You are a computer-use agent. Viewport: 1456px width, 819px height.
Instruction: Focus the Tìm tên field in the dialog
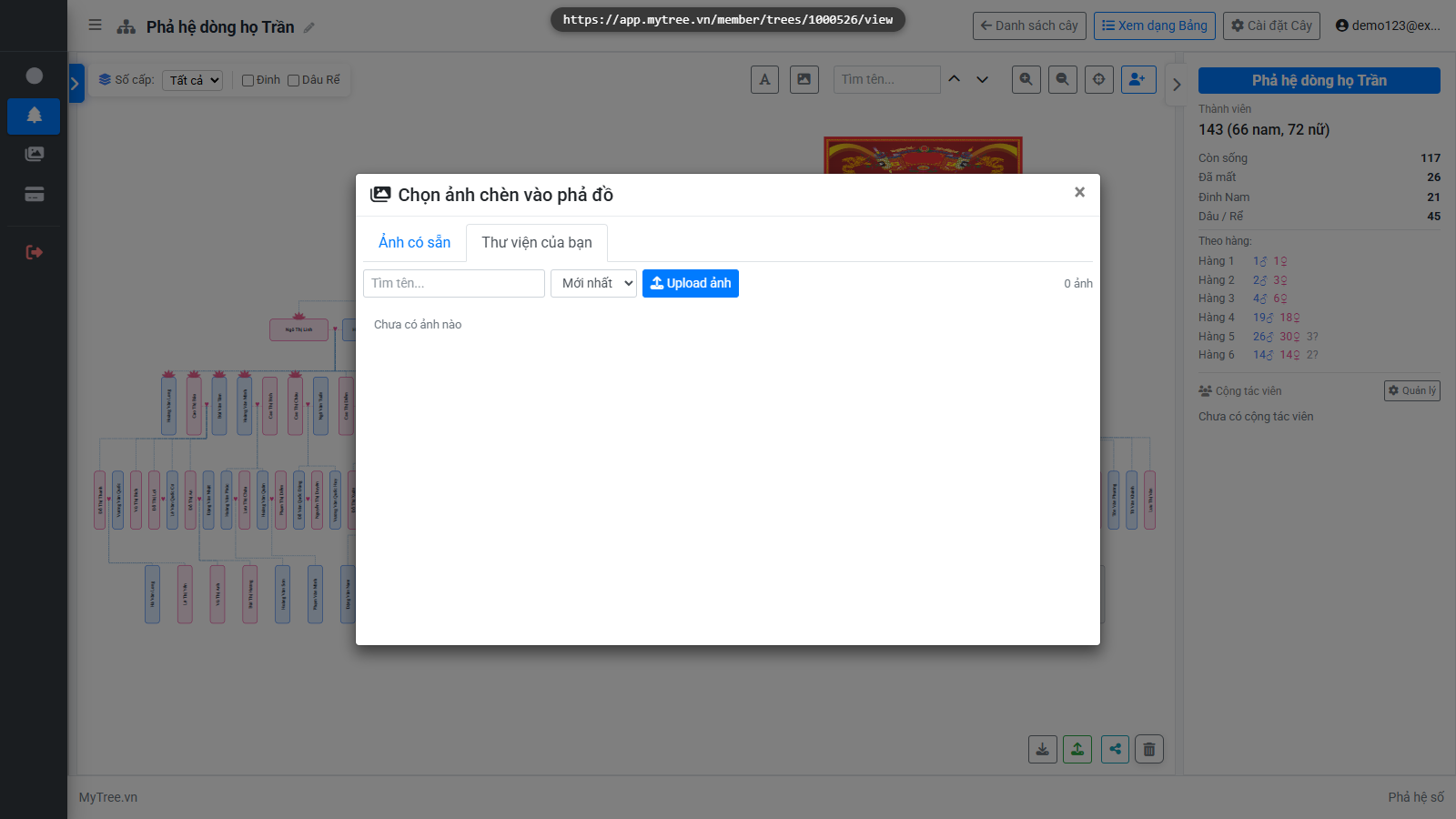454,283
